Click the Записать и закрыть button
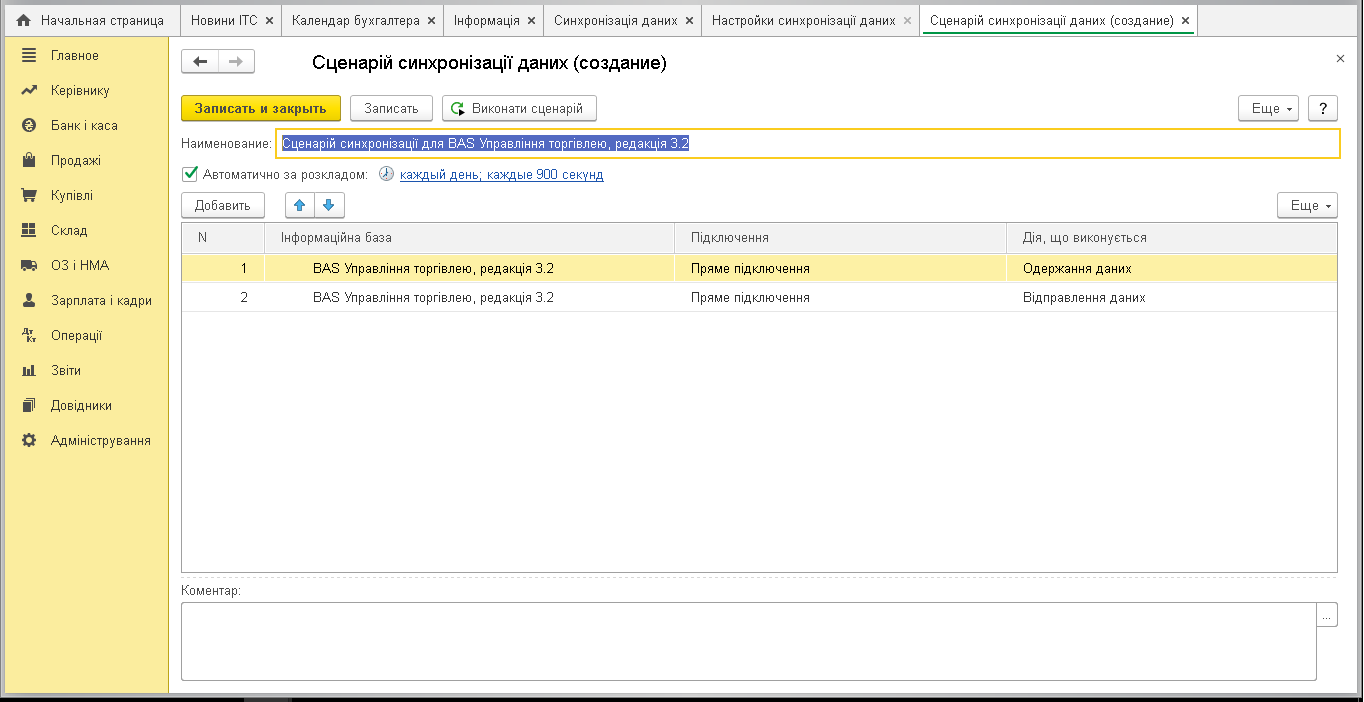The width and height of the screenshot is (1364, 702). coord(260,108)
